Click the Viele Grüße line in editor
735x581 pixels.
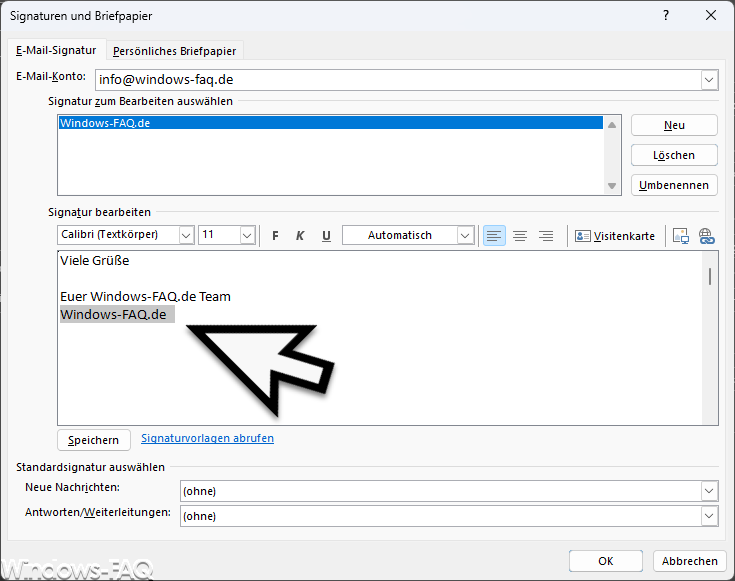(95, 261)
